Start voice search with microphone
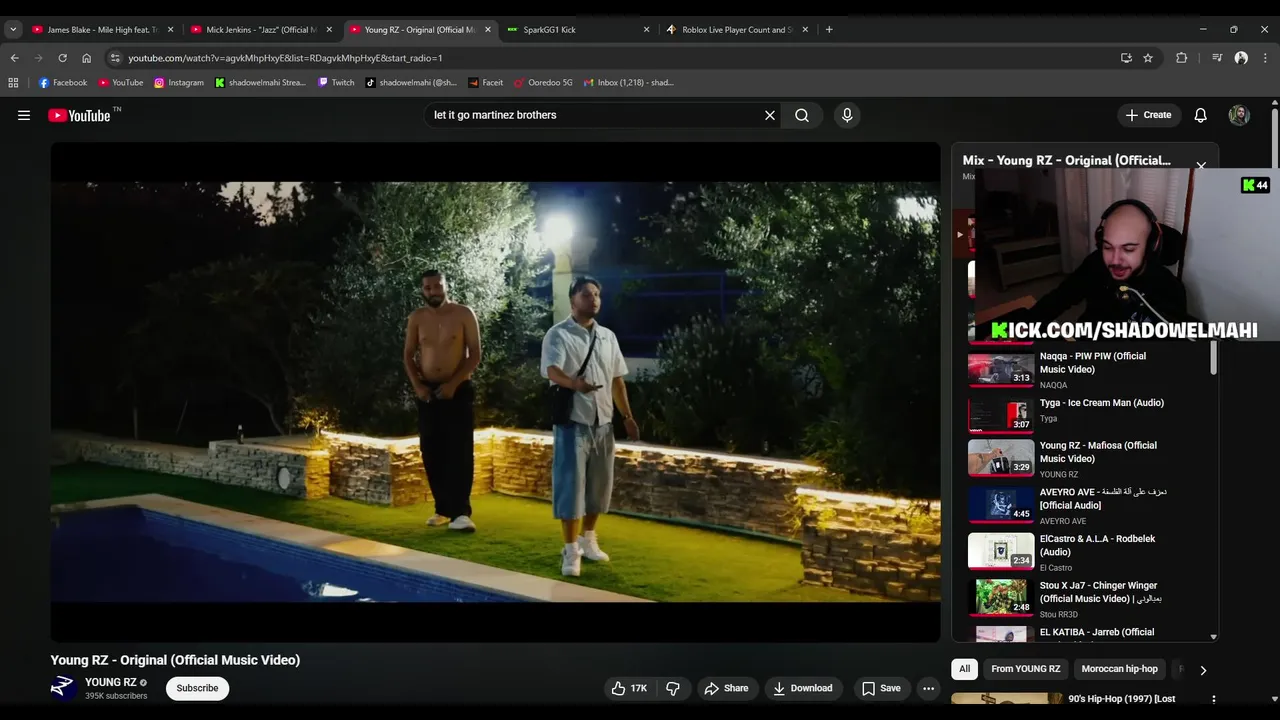Screen dimensions: 1280x720 pyautogui.click(x=847, y=115)
